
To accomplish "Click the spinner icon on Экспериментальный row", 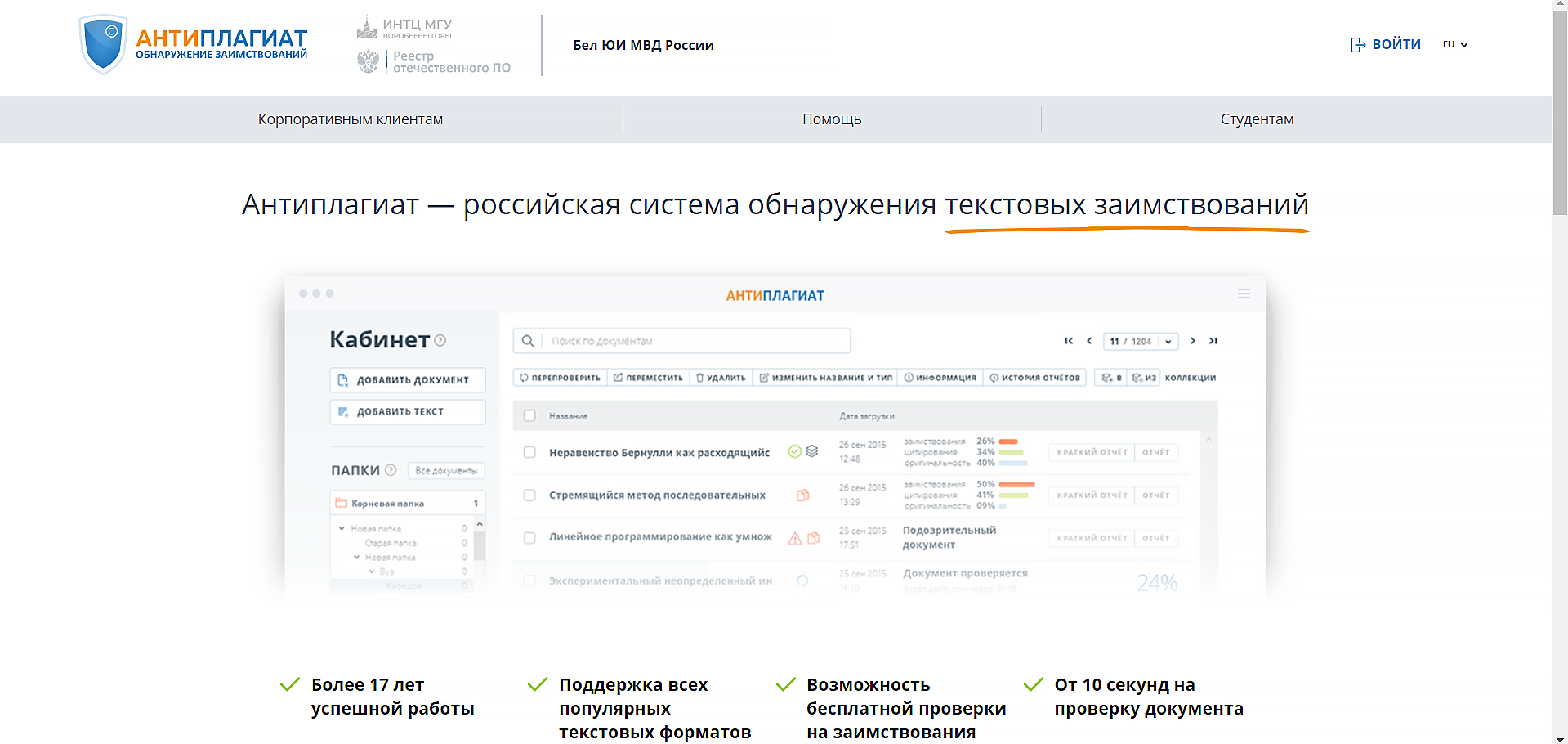I will tap(802, 580).
